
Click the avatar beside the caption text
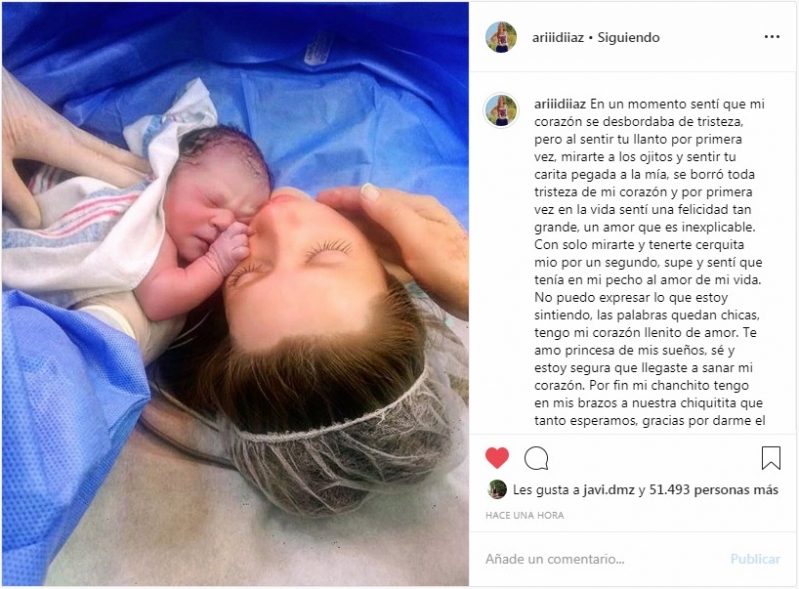click(501, 111)
